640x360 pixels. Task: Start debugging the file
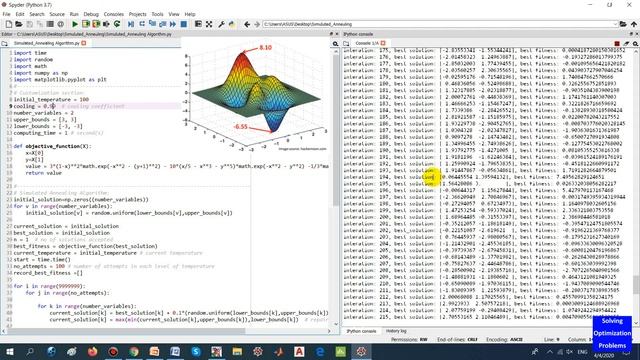coord(131,24)
